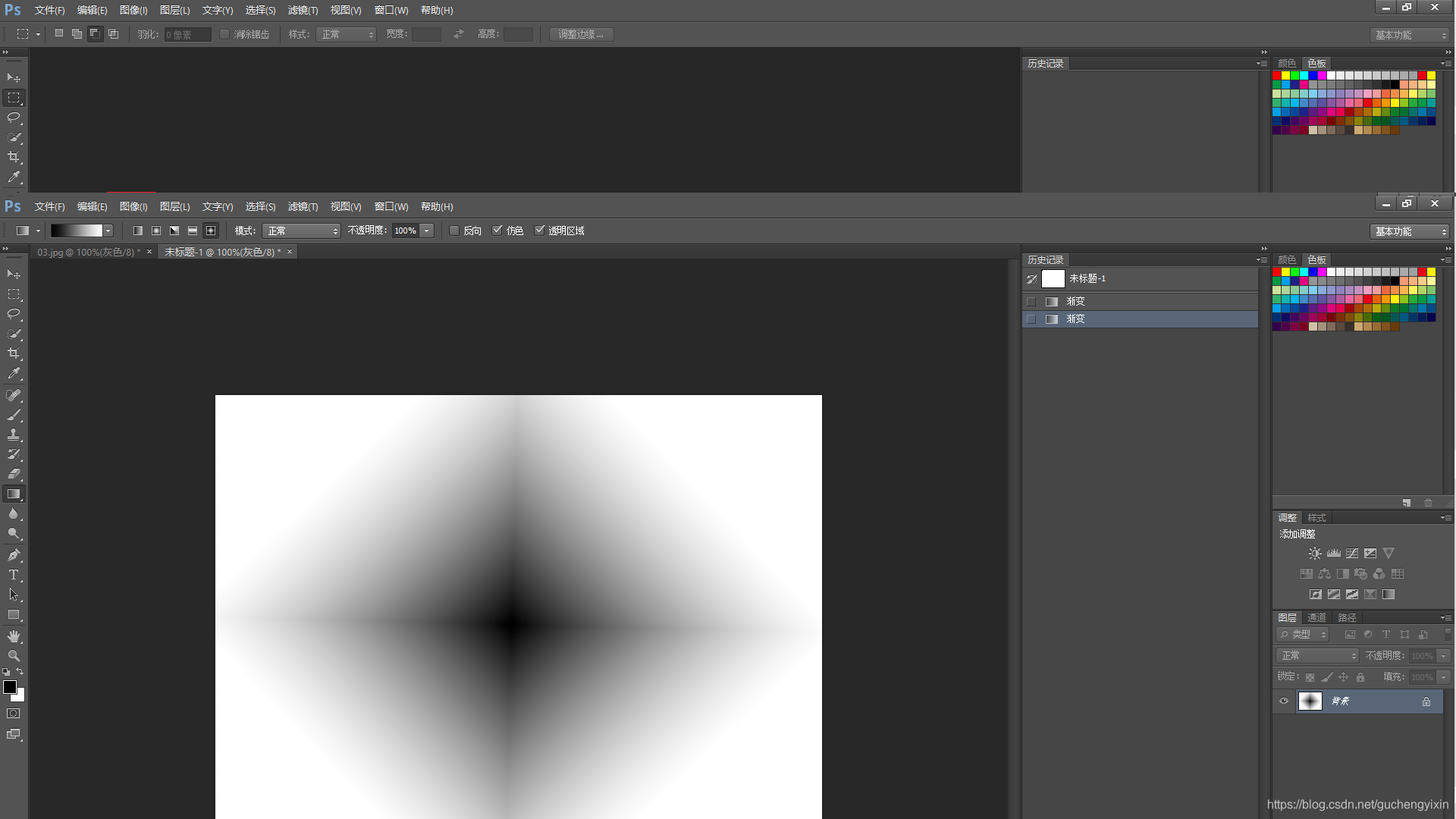This screenshot has width=1456, height=819.
Task: Open the 不透明度 opacity slider arrow in options bar
Action: [x=427, y=231]
